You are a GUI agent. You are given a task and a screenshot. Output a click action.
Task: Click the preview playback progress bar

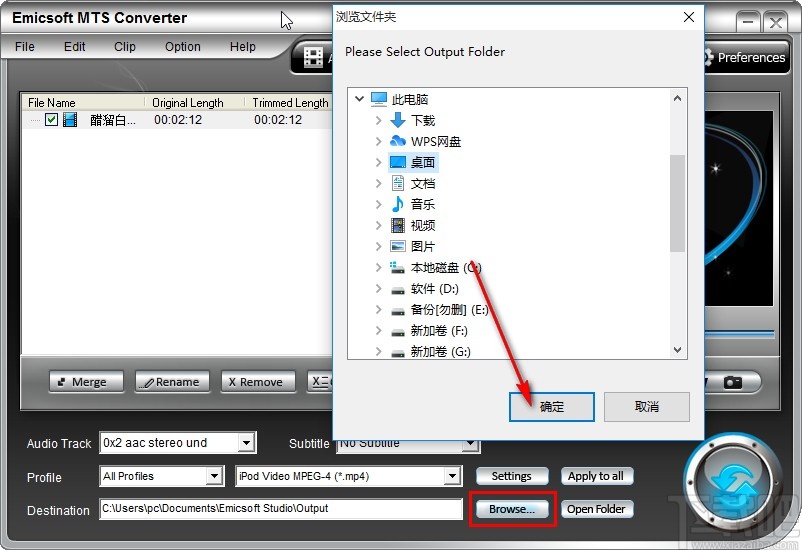pos(739,334)
